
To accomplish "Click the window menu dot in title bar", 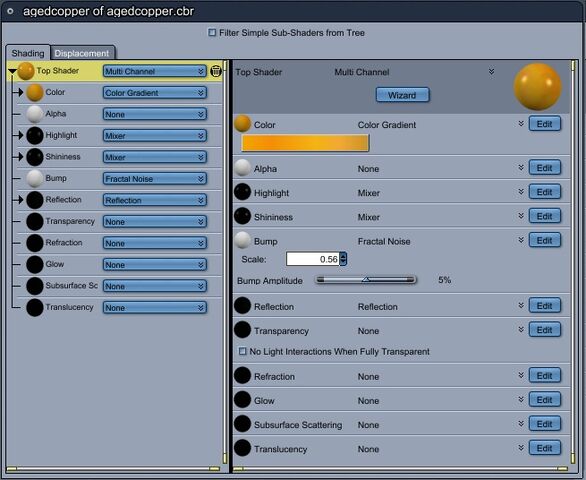I will coord(10,11).
